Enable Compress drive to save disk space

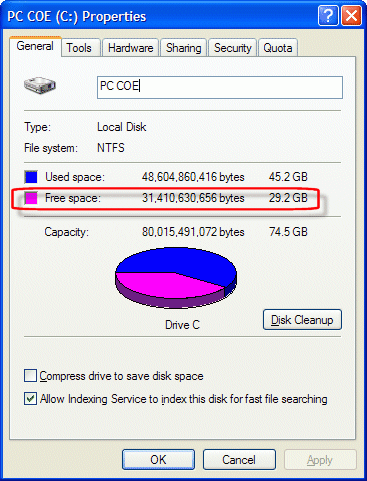click(30, 376)
